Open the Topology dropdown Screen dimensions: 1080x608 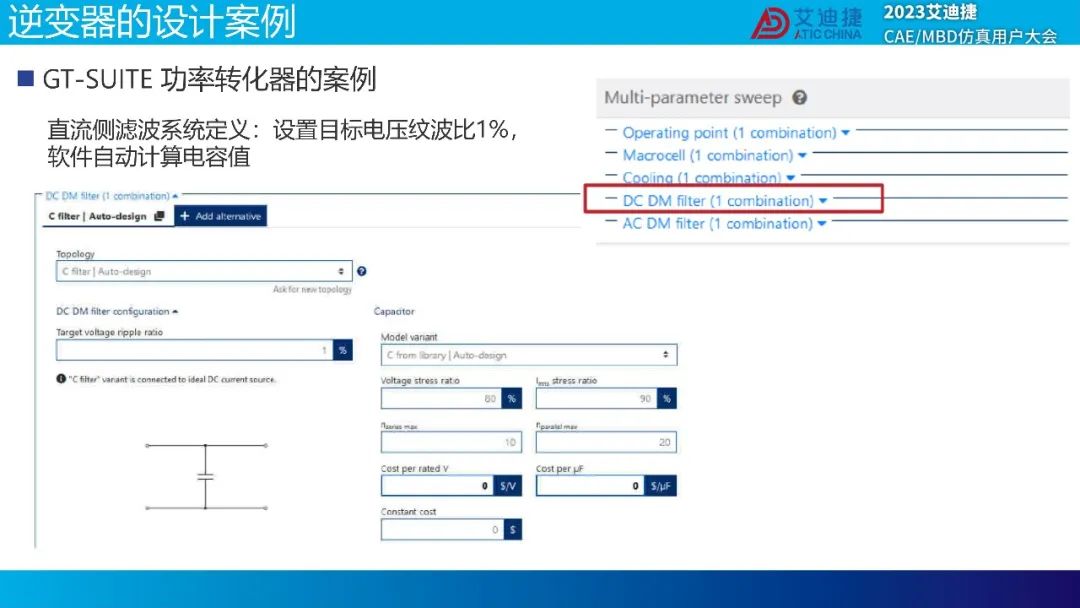pos(204,271)
